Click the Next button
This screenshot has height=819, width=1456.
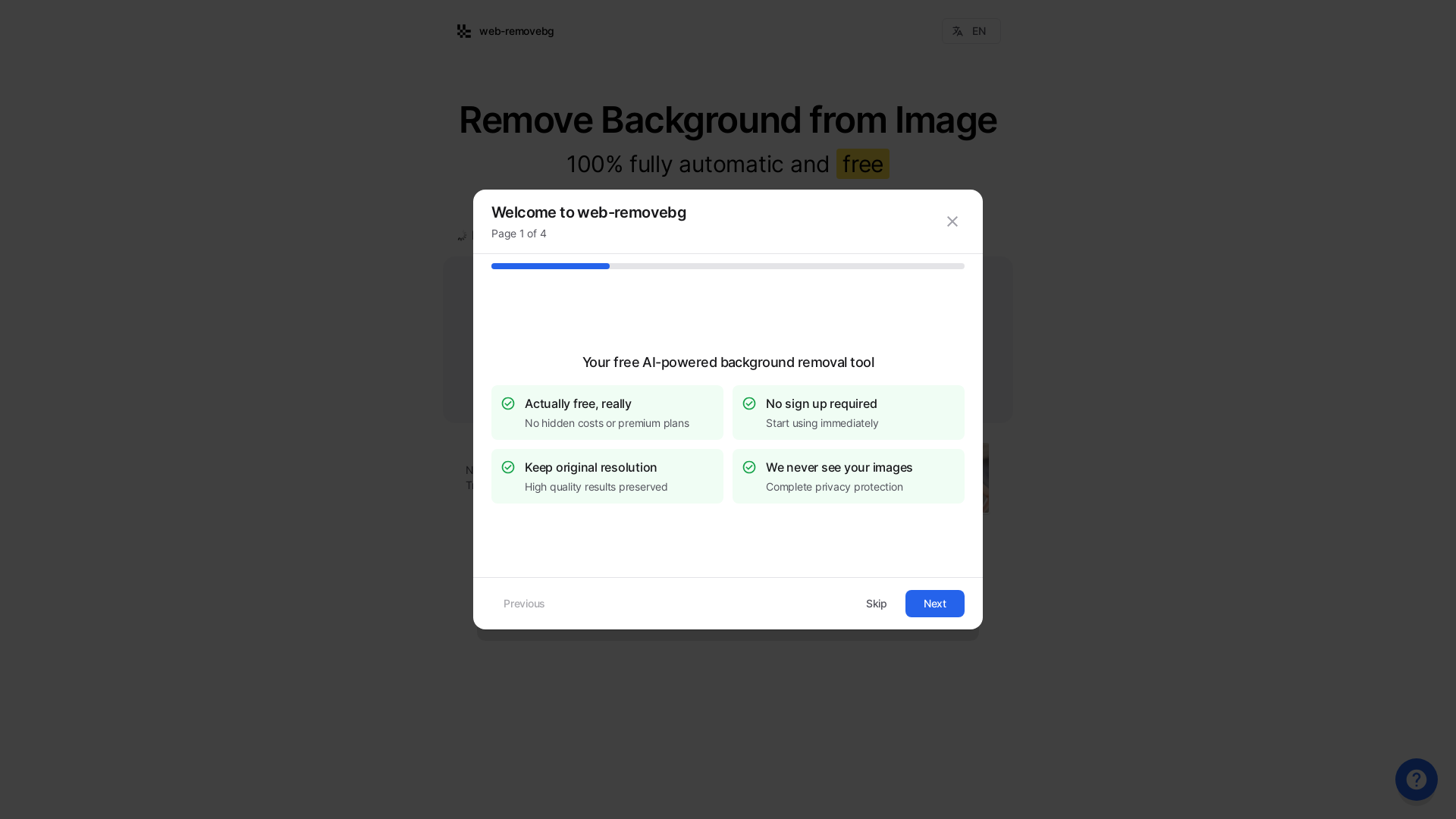tap(935, 604)
